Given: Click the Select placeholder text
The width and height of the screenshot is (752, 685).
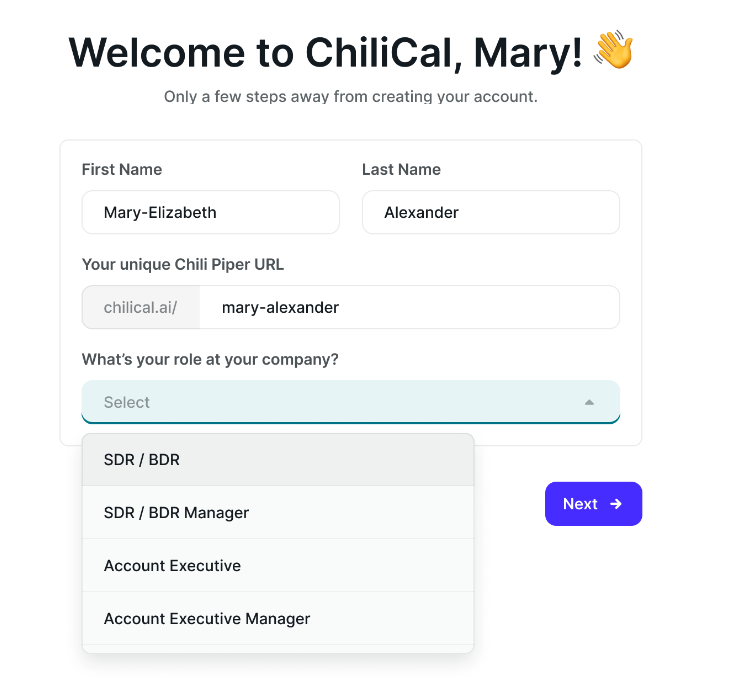Looking at the screenshot, I should (127, 402).
